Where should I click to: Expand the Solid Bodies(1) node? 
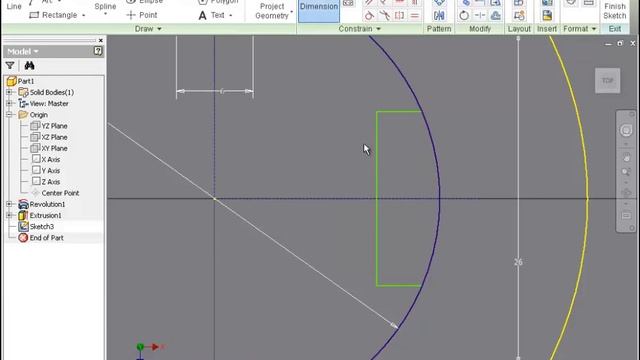(x=9, y=92)
